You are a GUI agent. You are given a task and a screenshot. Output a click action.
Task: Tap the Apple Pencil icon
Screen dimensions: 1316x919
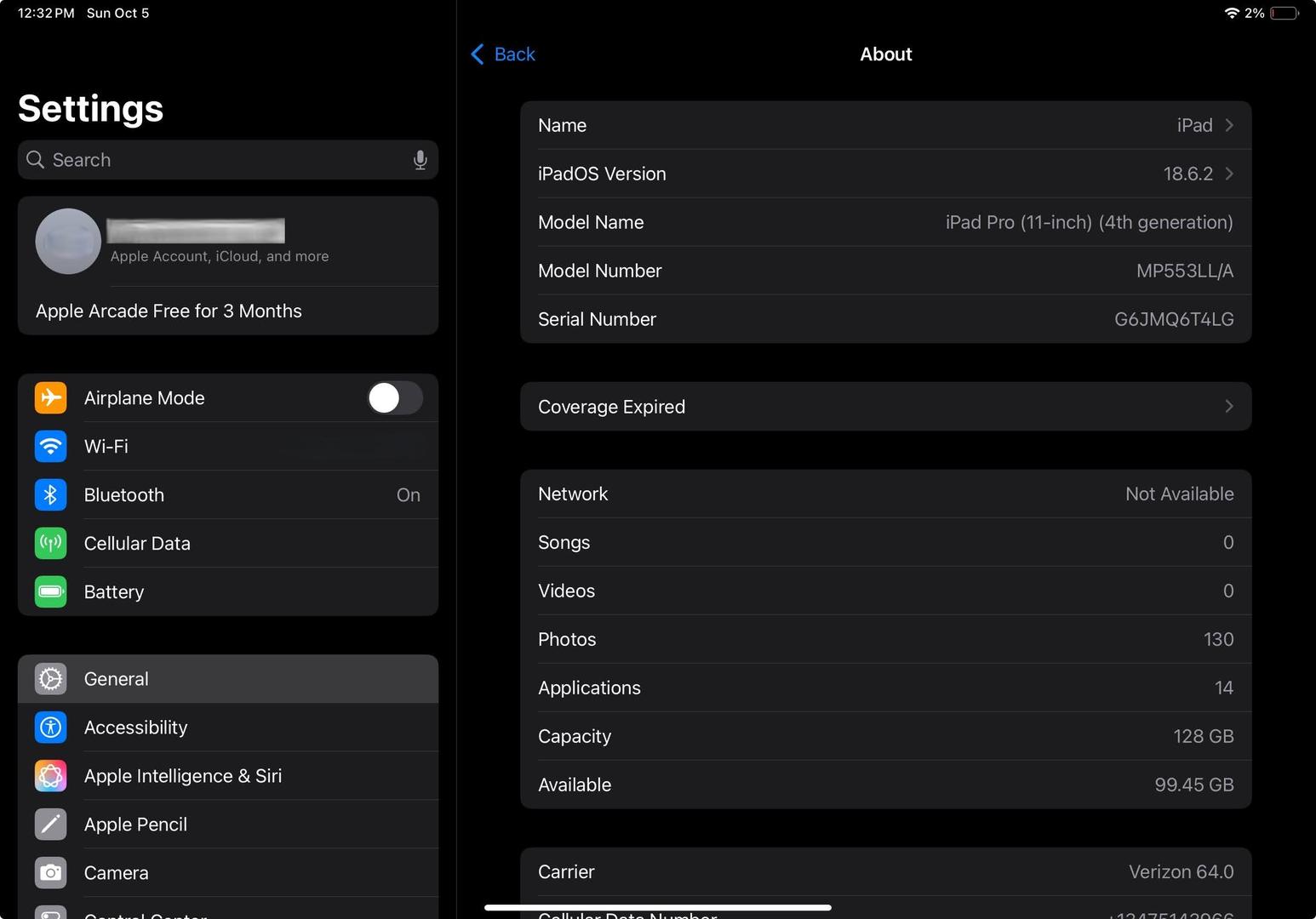coord(50,825)
